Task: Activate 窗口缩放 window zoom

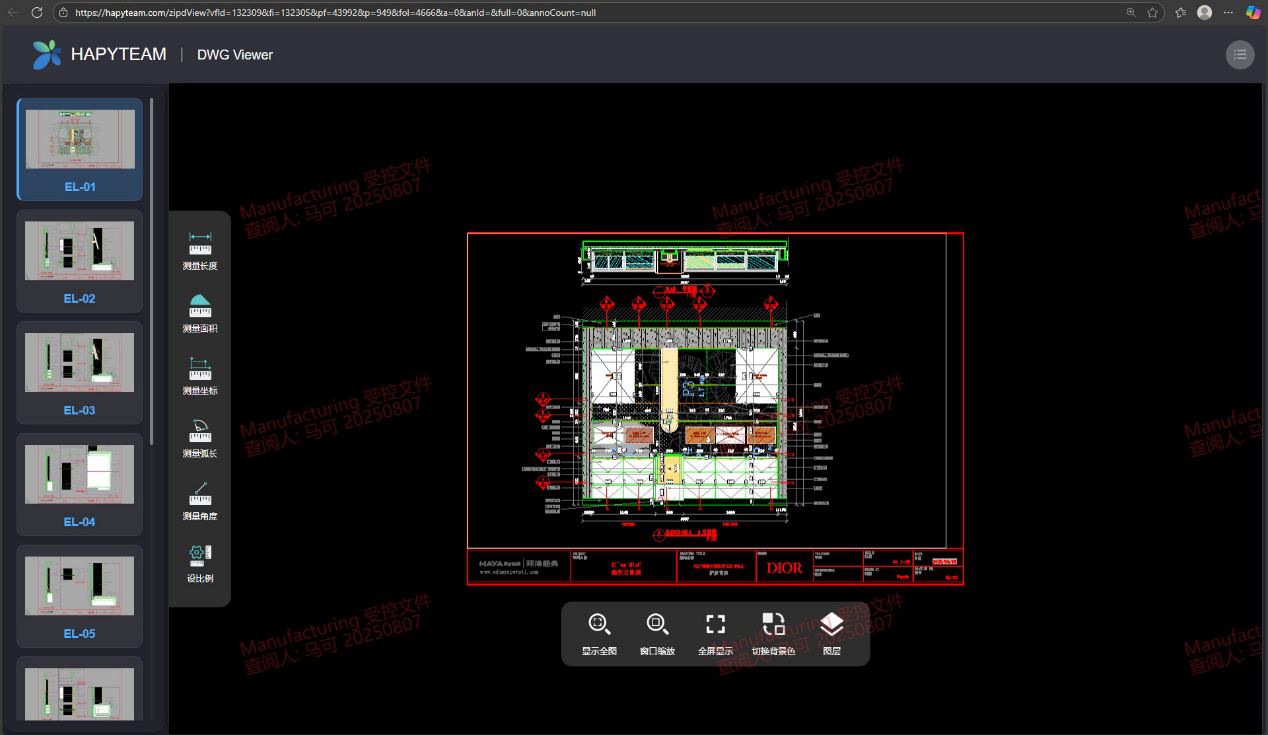Action: click(657, 632)
